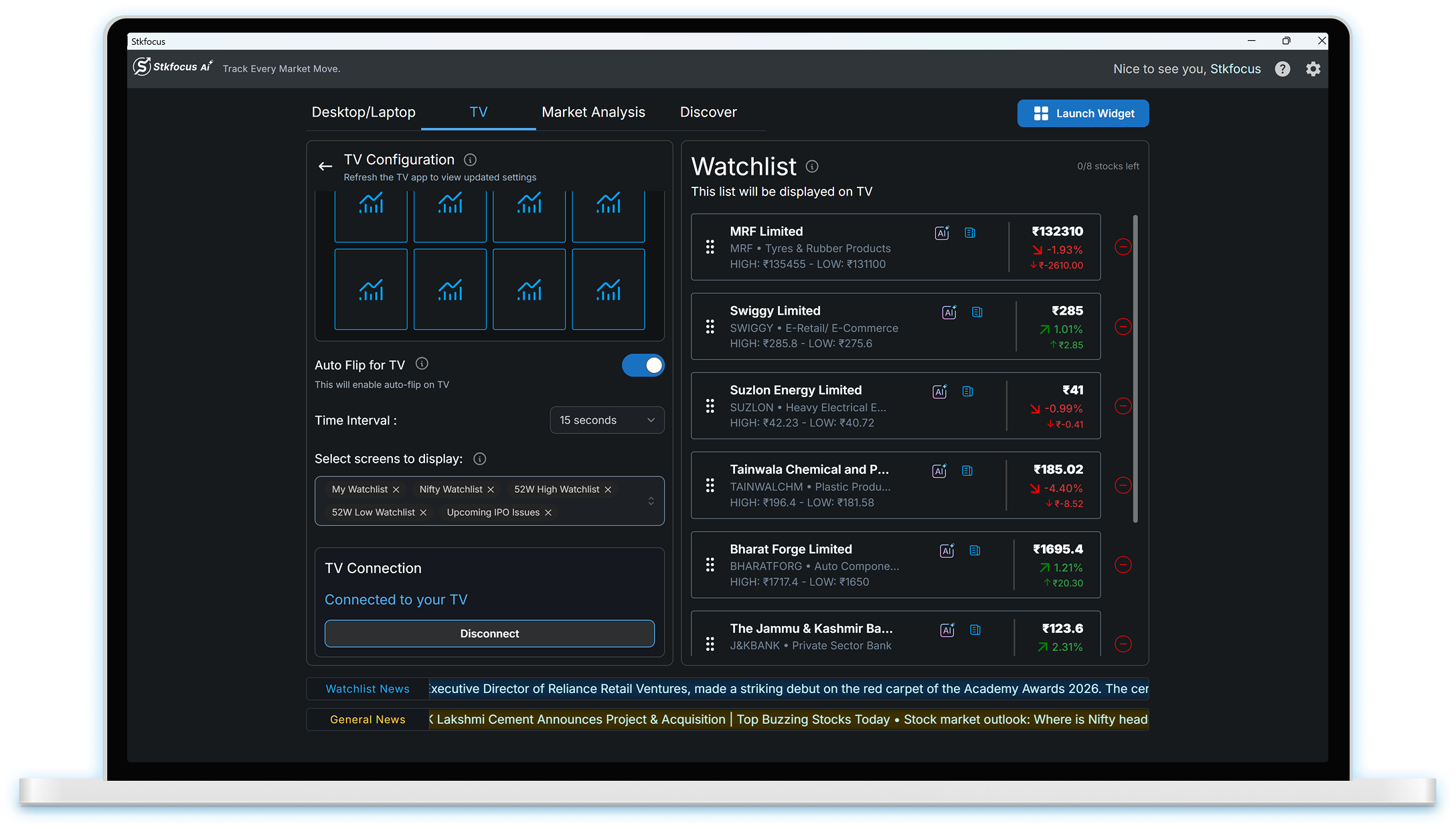Remove Suzlon Energy Limited from watchlist
This screenshot has height=829, width=1456.
pos(1123,406)
